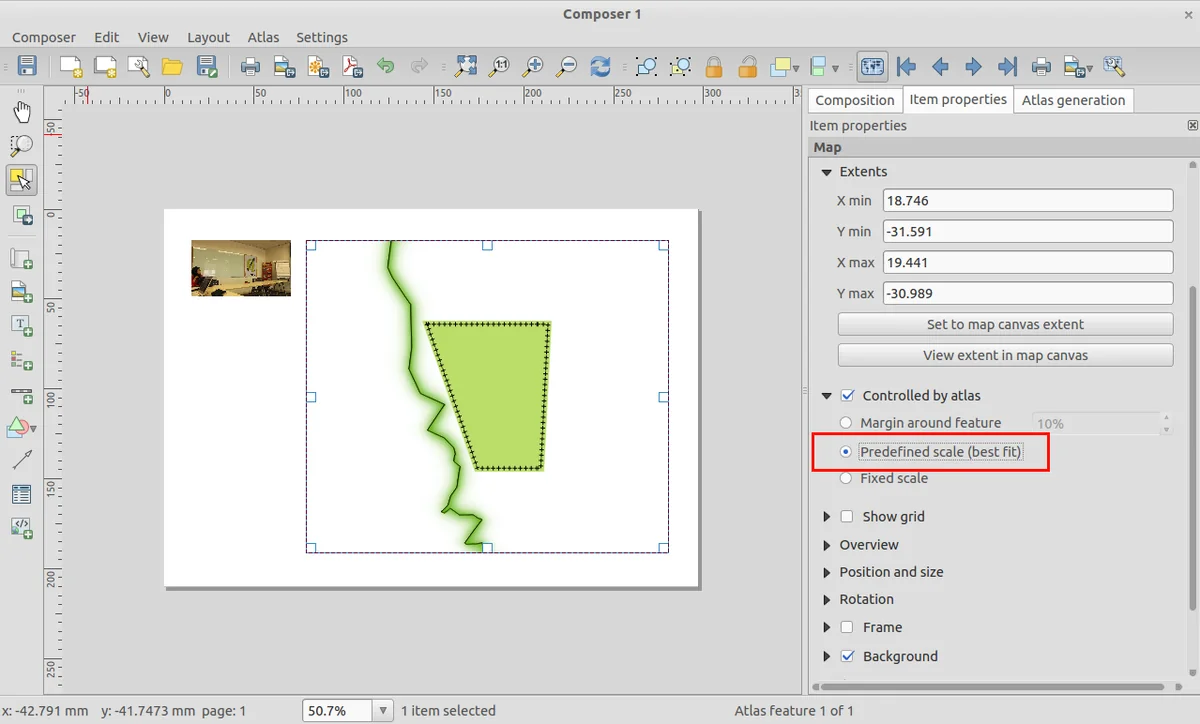
Task: Select the Pan composer hand tool
Action: pos(21,112)
